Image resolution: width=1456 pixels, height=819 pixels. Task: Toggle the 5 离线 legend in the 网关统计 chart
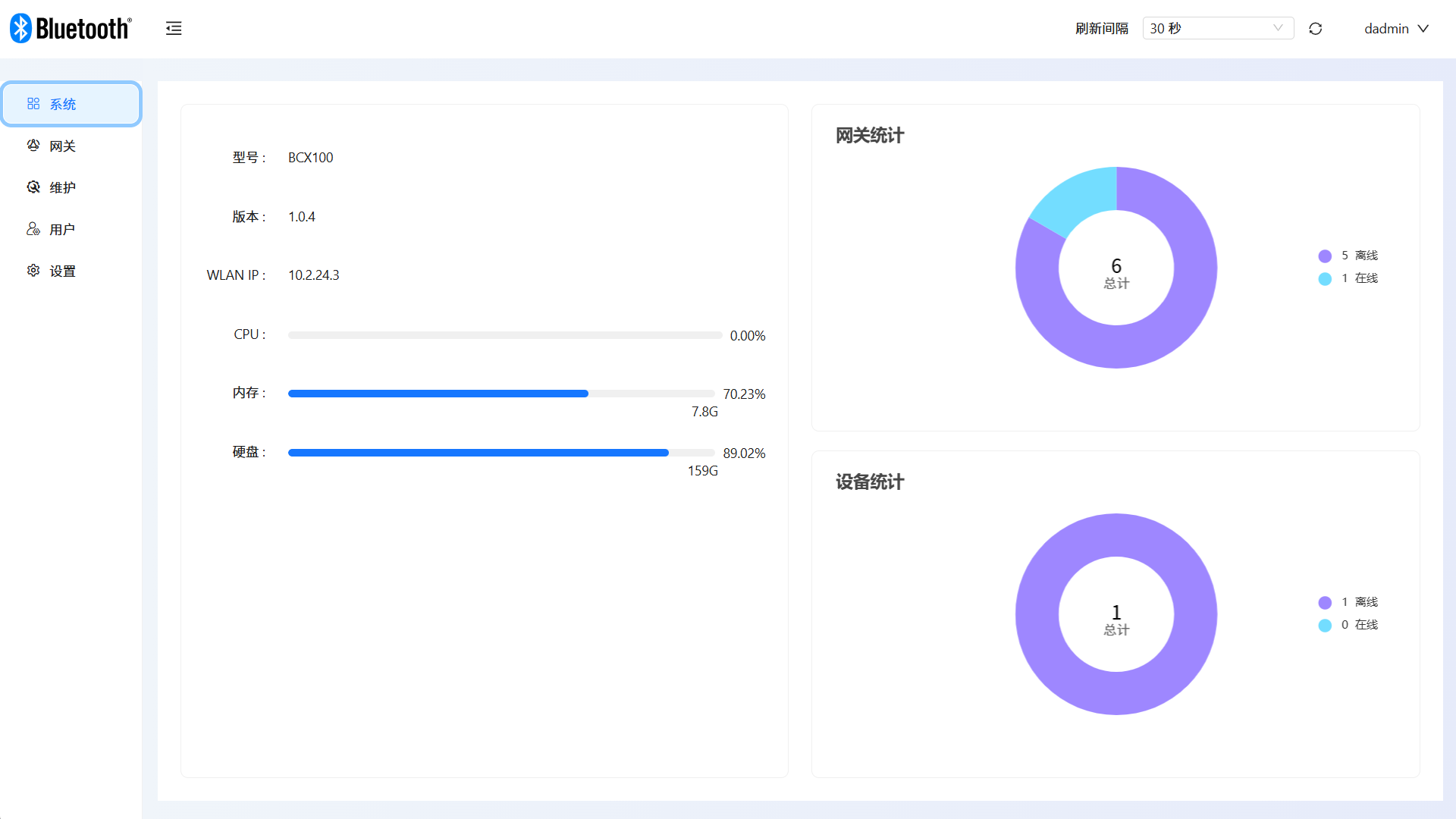tap(1348, 256)
